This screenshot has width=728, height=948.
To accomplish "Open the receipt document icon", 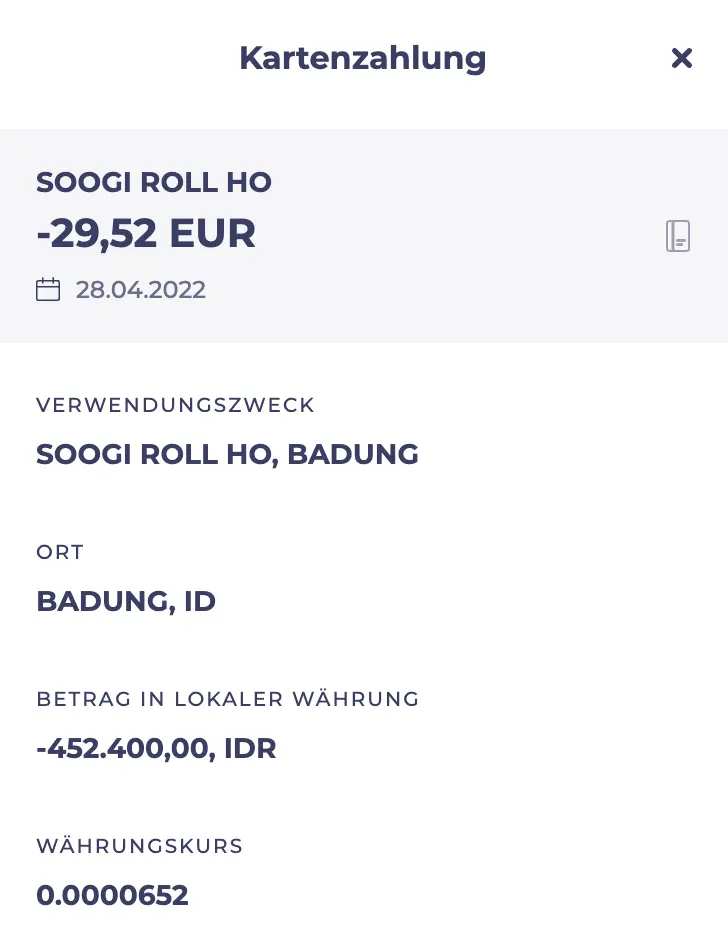I will coord(678,236).
